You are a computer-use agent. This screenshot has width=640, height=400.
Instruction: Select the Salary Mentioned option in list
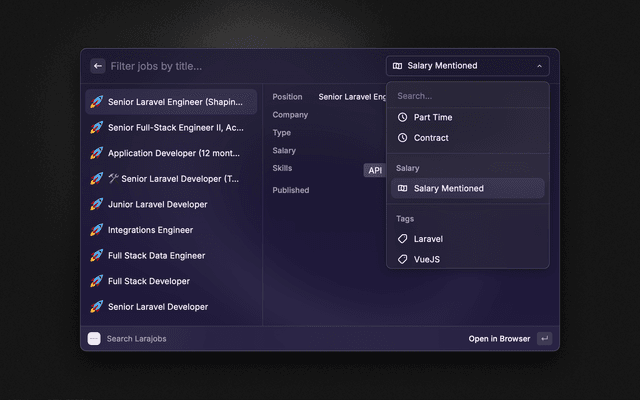(448, 188)
